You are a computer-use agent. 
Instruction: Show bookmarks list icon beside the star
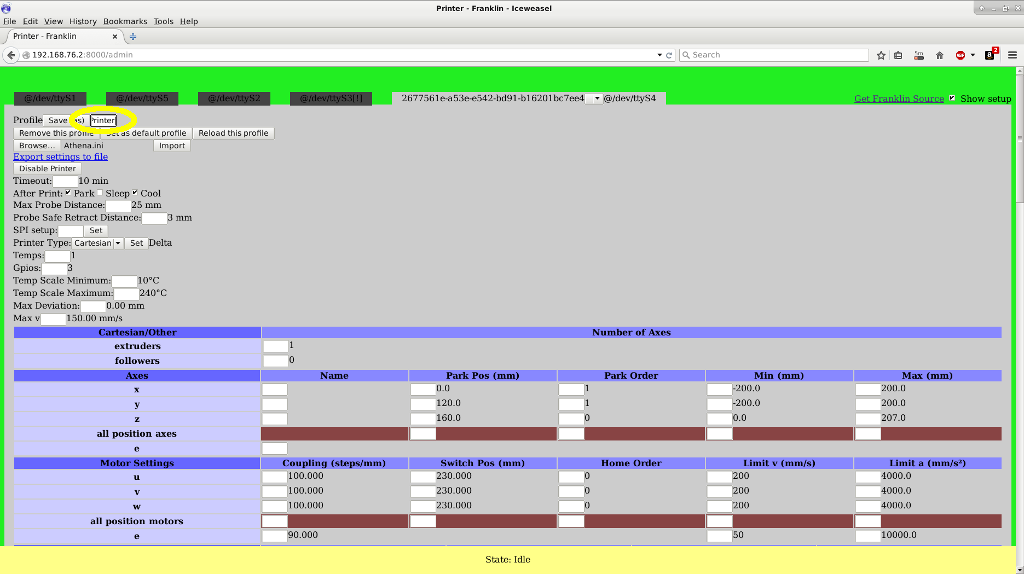click(x=898, y=55)
